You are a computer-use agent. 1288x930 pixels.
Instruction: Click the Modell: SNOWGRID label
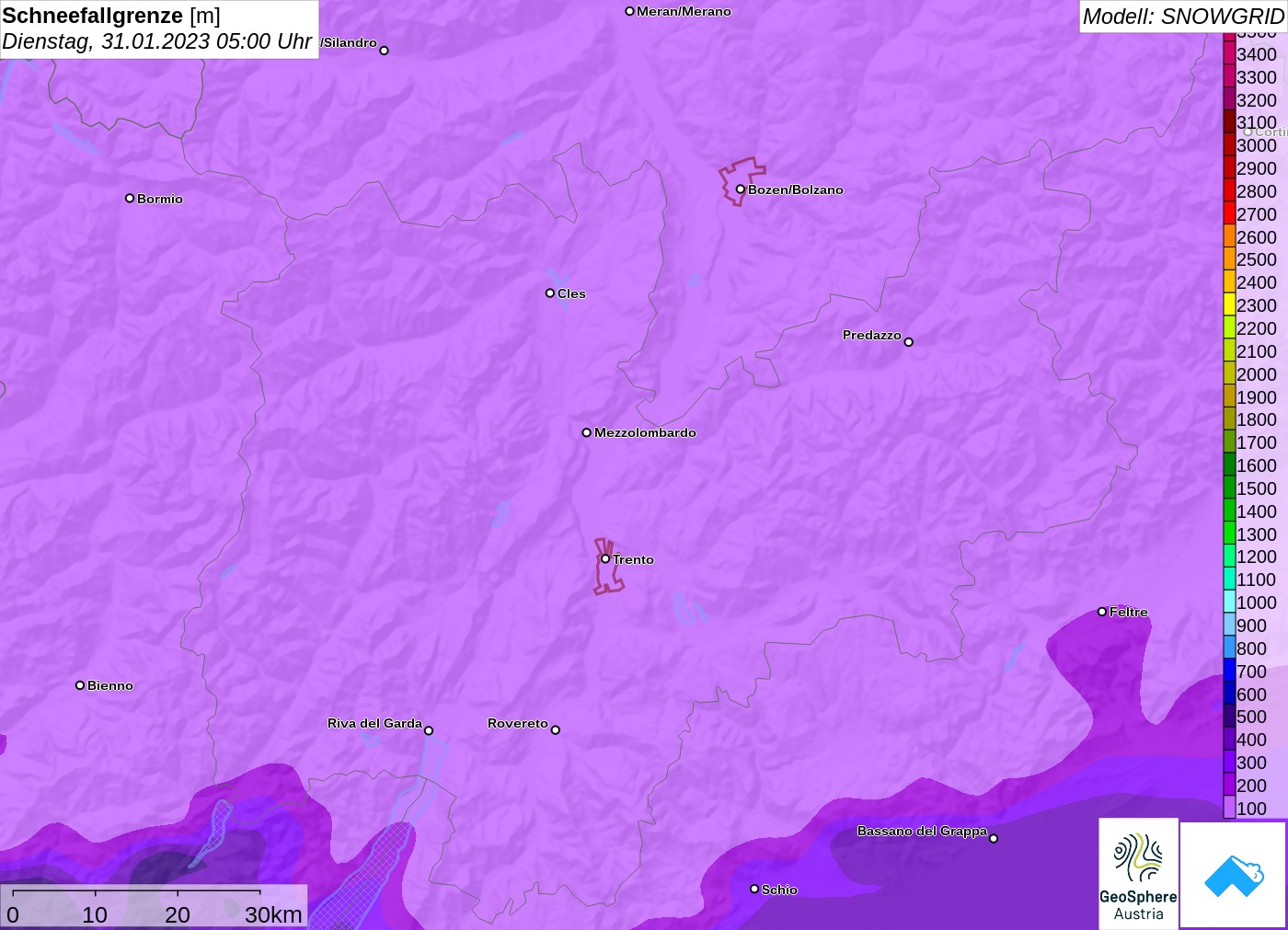click(x=1183, y=17)
